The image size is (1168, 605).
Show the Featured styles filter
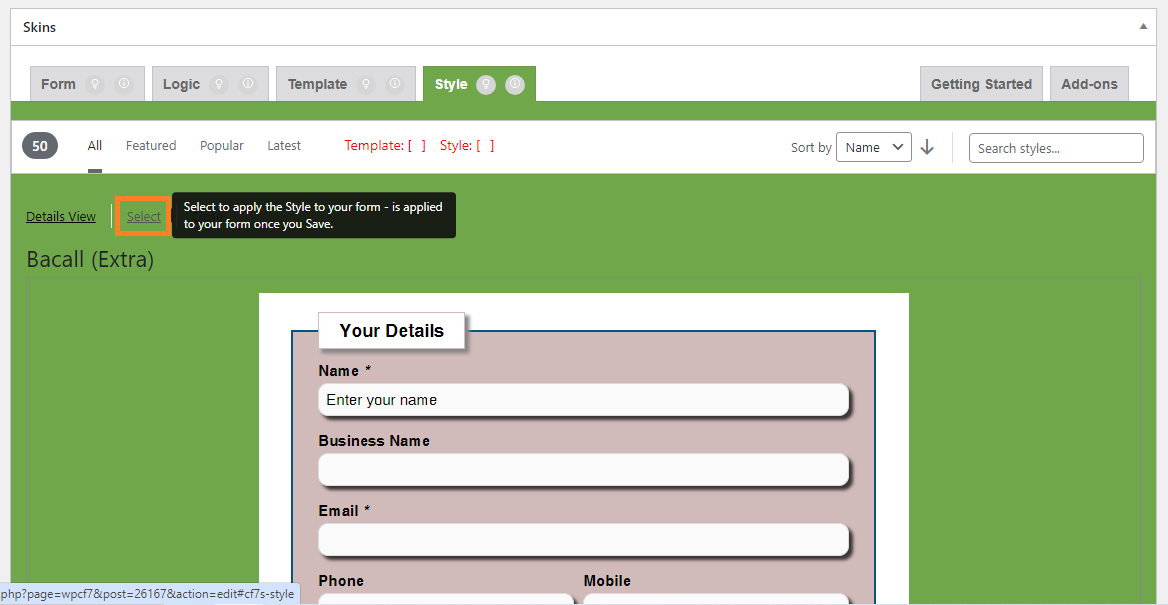151,146
